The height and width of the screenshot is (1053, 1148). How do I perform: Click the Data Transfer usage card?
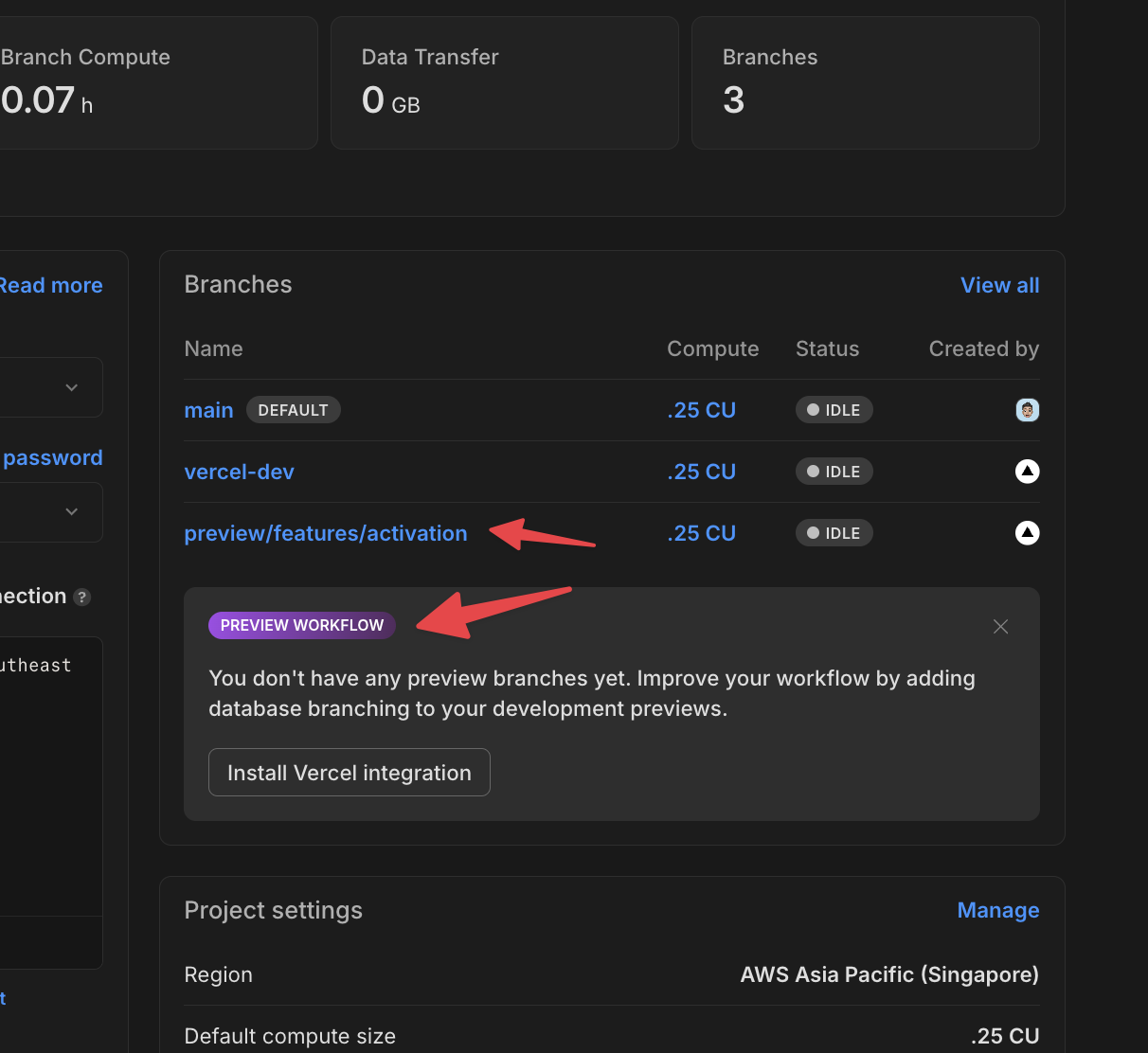pos(505,82)
